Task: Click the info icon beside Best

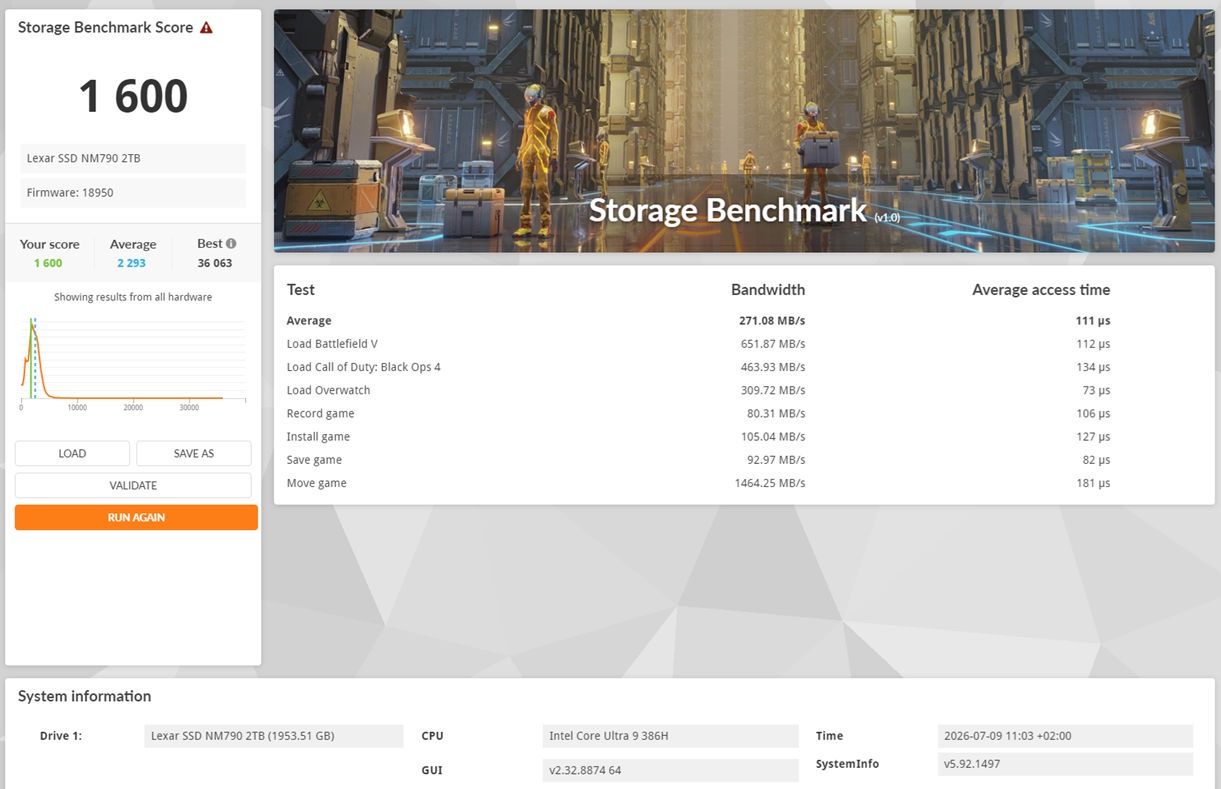Action: tap(231, 243)
